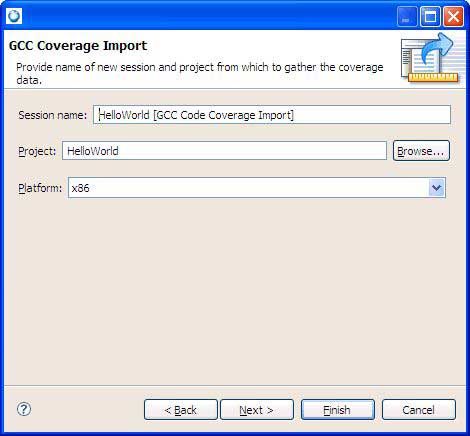
Task: Click the Browse... button
Action: [x=421, y=151]
